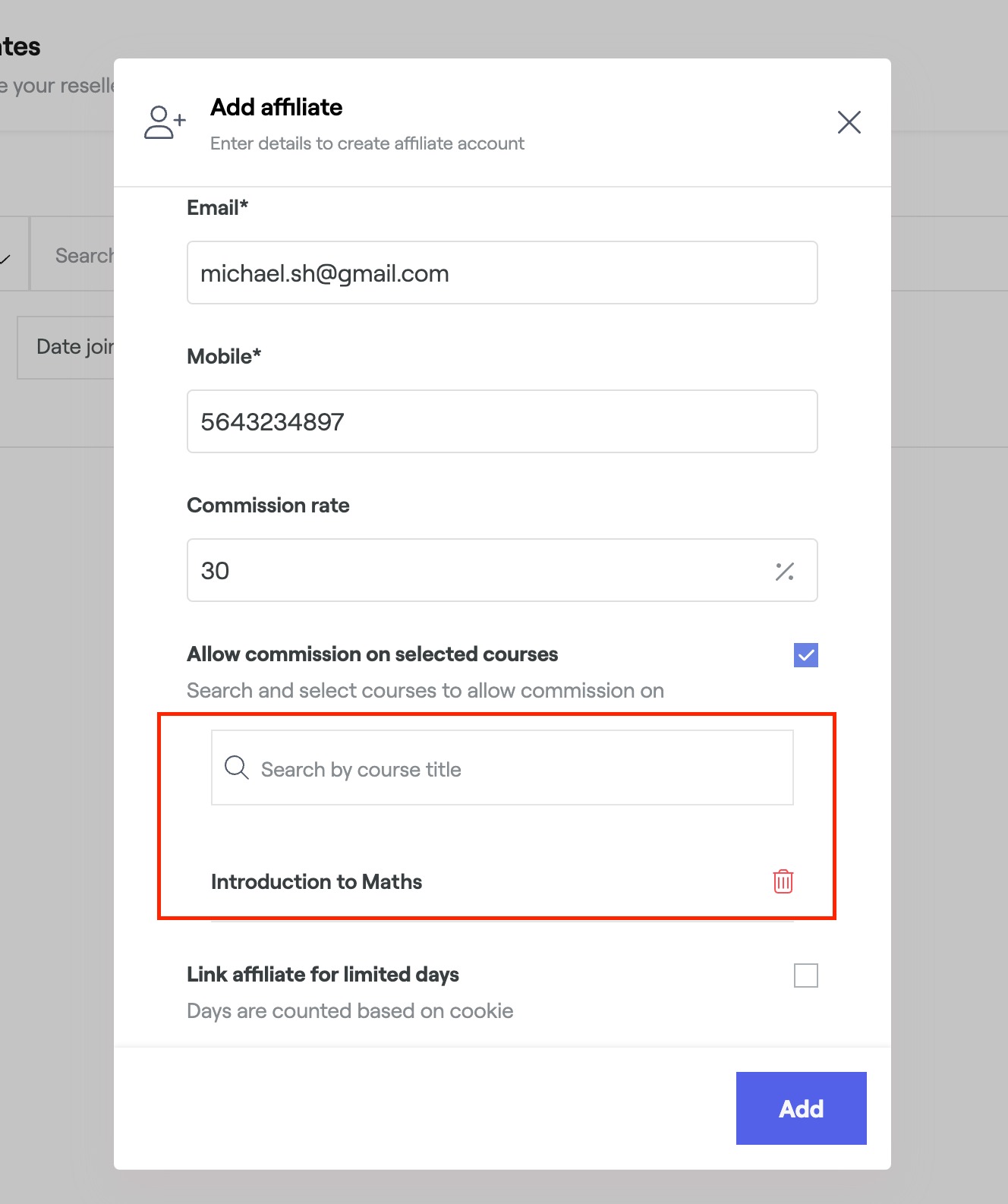
Task: Click the magnifier icon in course search
Action: (x=237, y=767)
